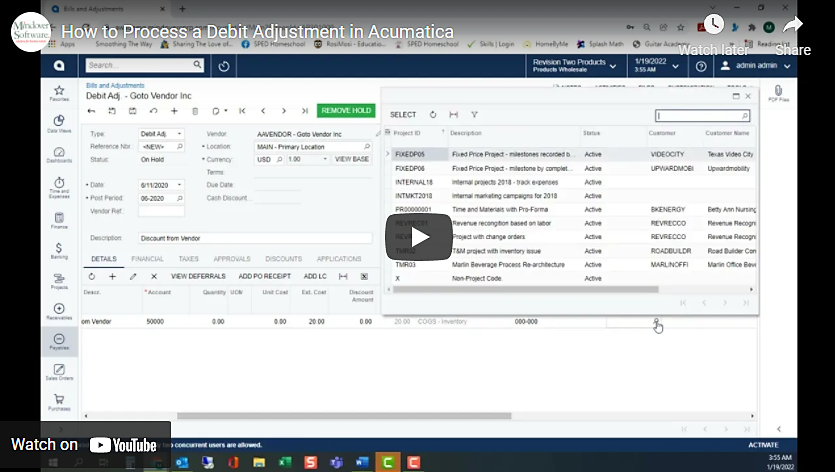Image resolution: width=835 pixels, height=472 pixels.
Task: Switch to the TAXES tab
Action: point(189,259)
